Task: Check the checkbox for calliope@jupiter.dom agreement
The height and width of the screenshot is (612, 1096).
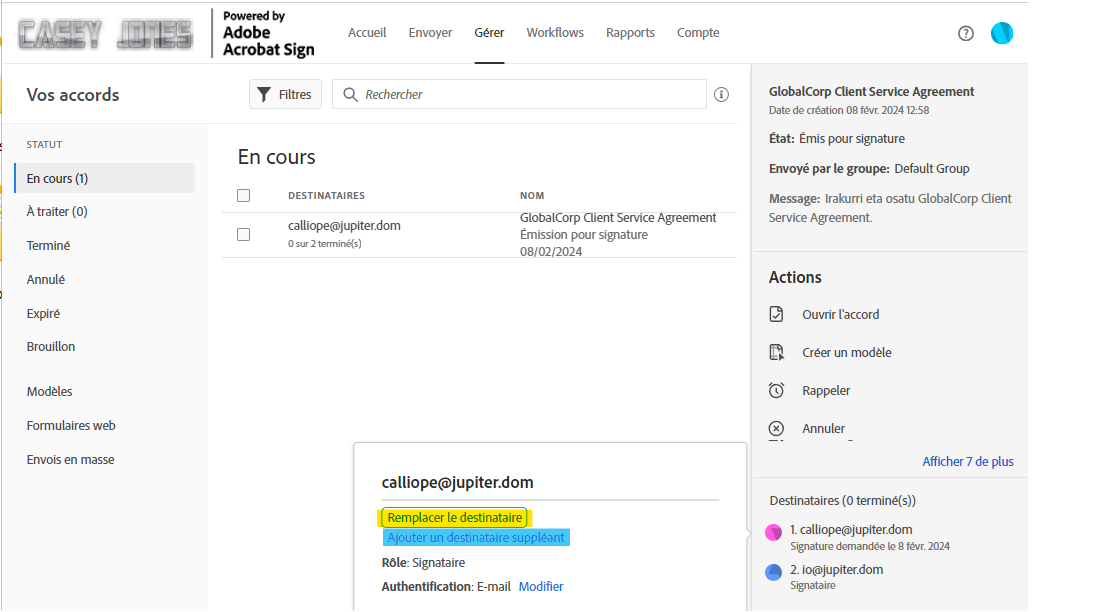Action: click(244, 234)
